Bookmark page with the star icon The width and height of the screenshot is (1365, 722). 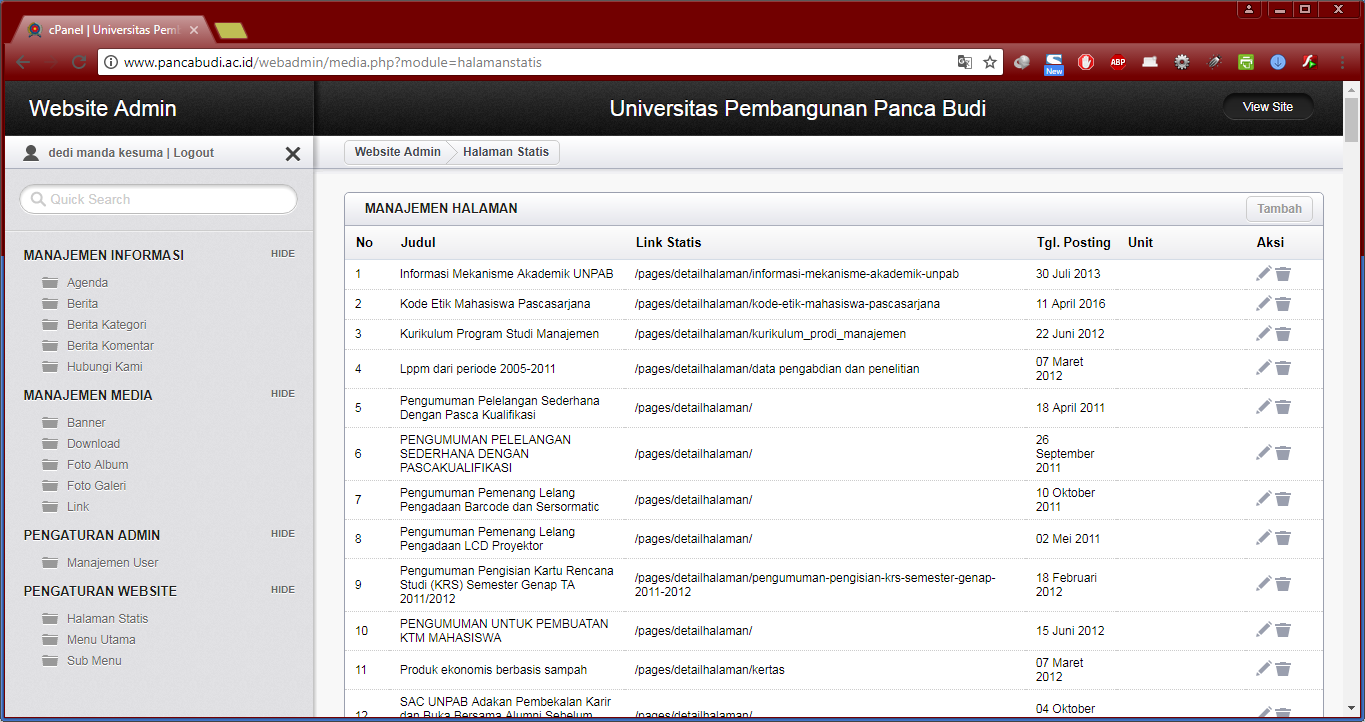[x=990, y=62]
